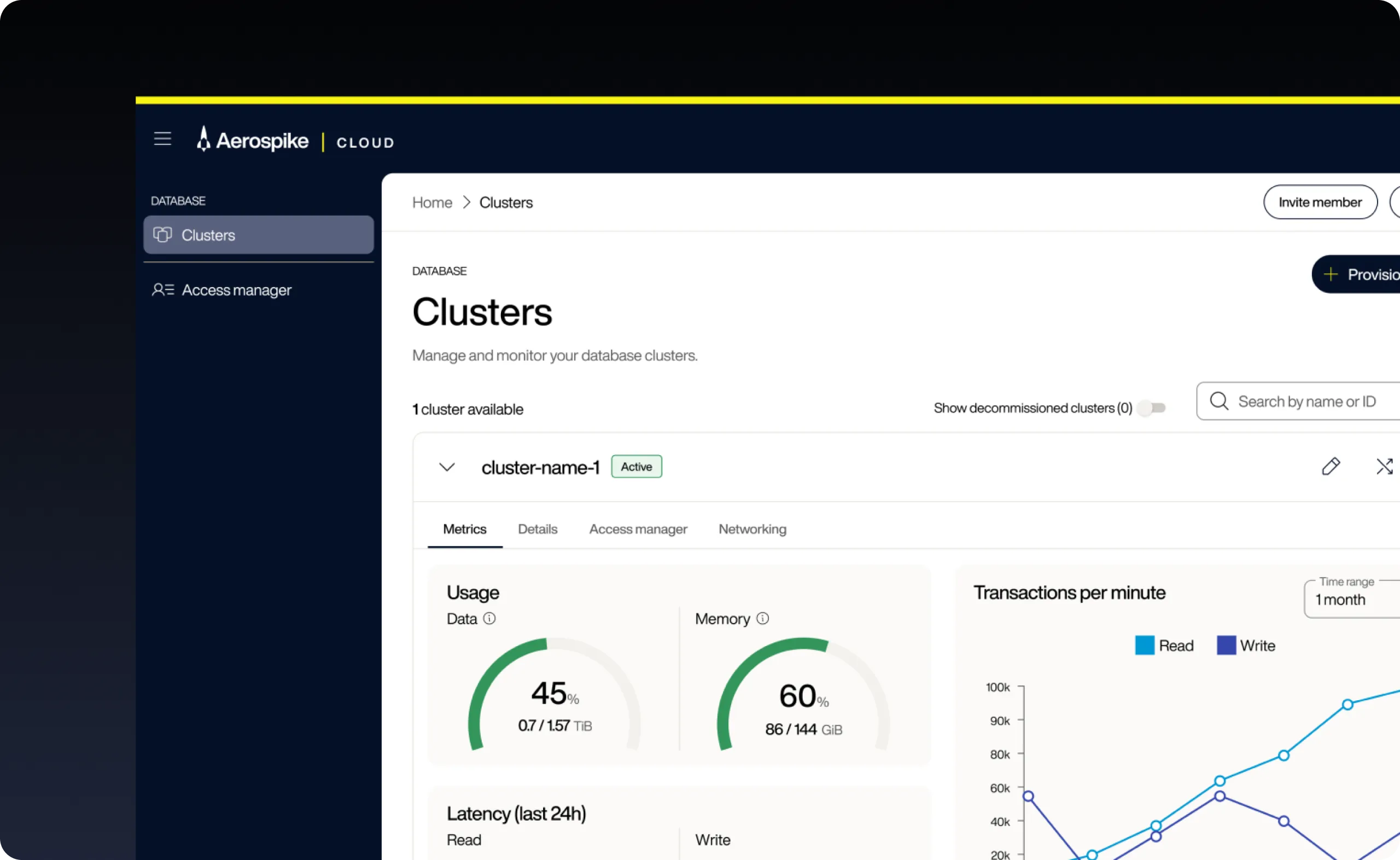Collapse the cluster-name-1 card chevron
The height and width of the screenshot is (860, 1400).
447,467
